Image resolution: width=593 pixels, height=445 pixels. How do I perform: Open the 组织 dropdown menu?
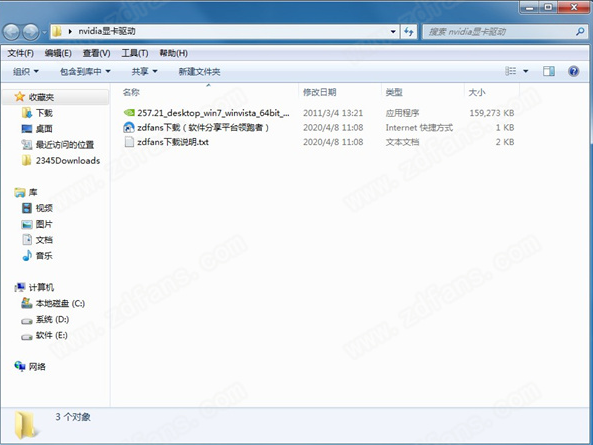pyautogui.click(x=26, y=71)
